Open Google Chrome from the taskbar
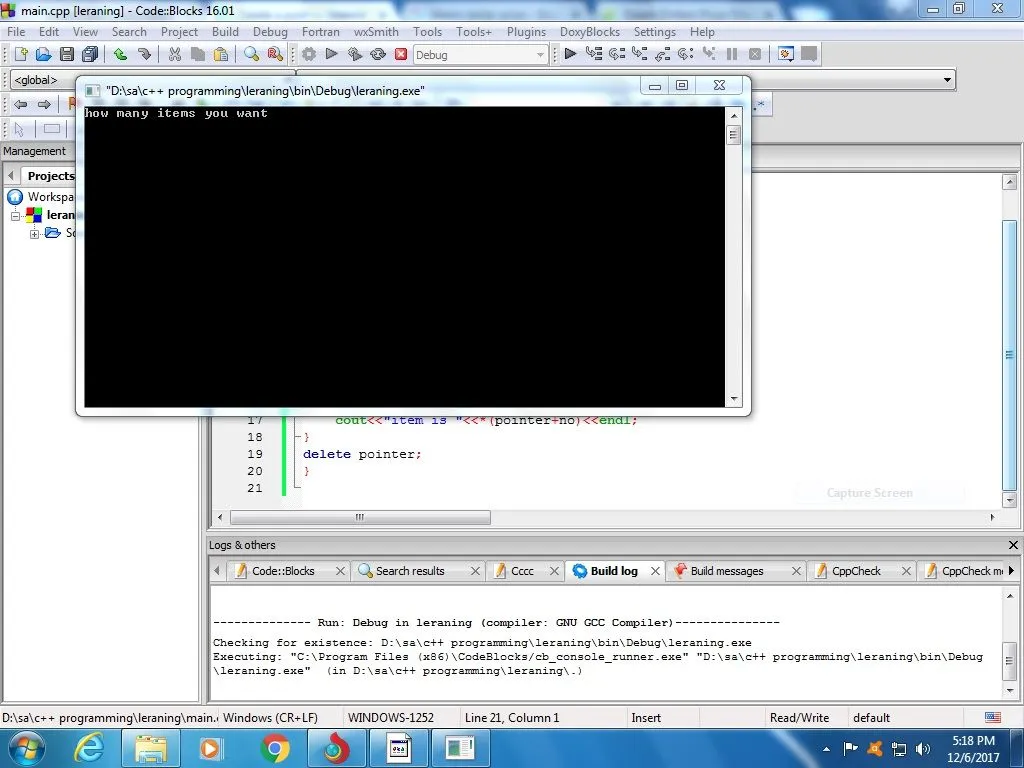The image size is (1024, 768). tap(275, 748)
